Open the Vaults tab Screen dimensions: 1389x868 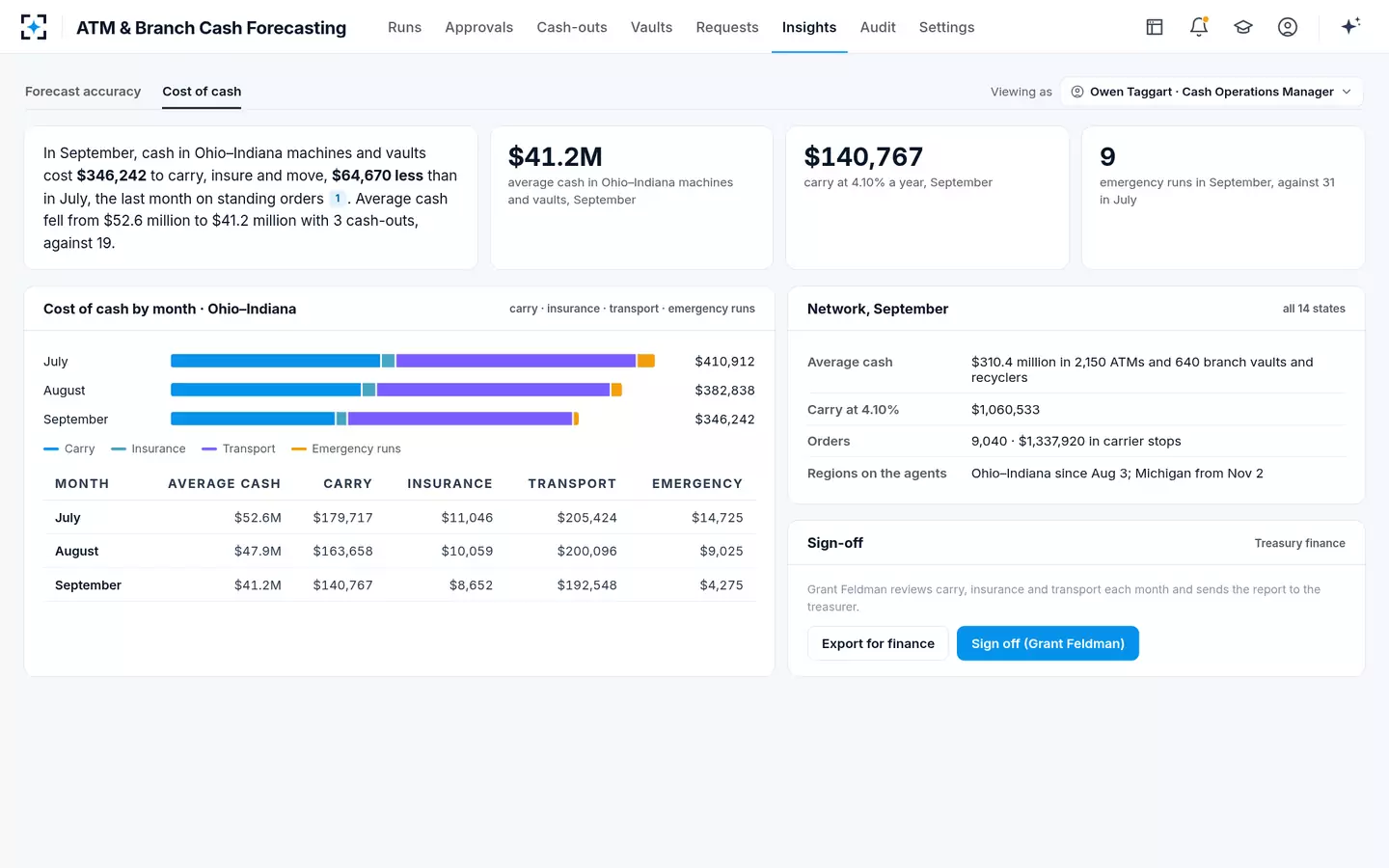click(x=651, y=27)
